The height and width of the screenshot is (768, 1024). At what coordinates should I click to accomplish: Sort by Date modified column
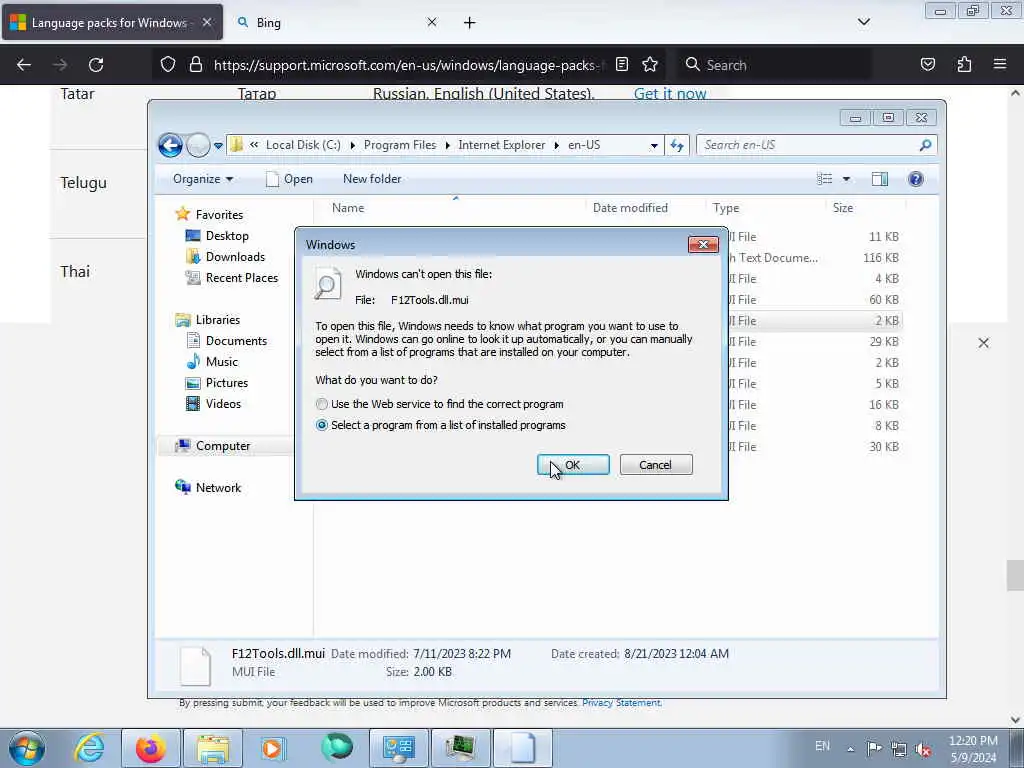pyautogui.click(x=630, y=208)
